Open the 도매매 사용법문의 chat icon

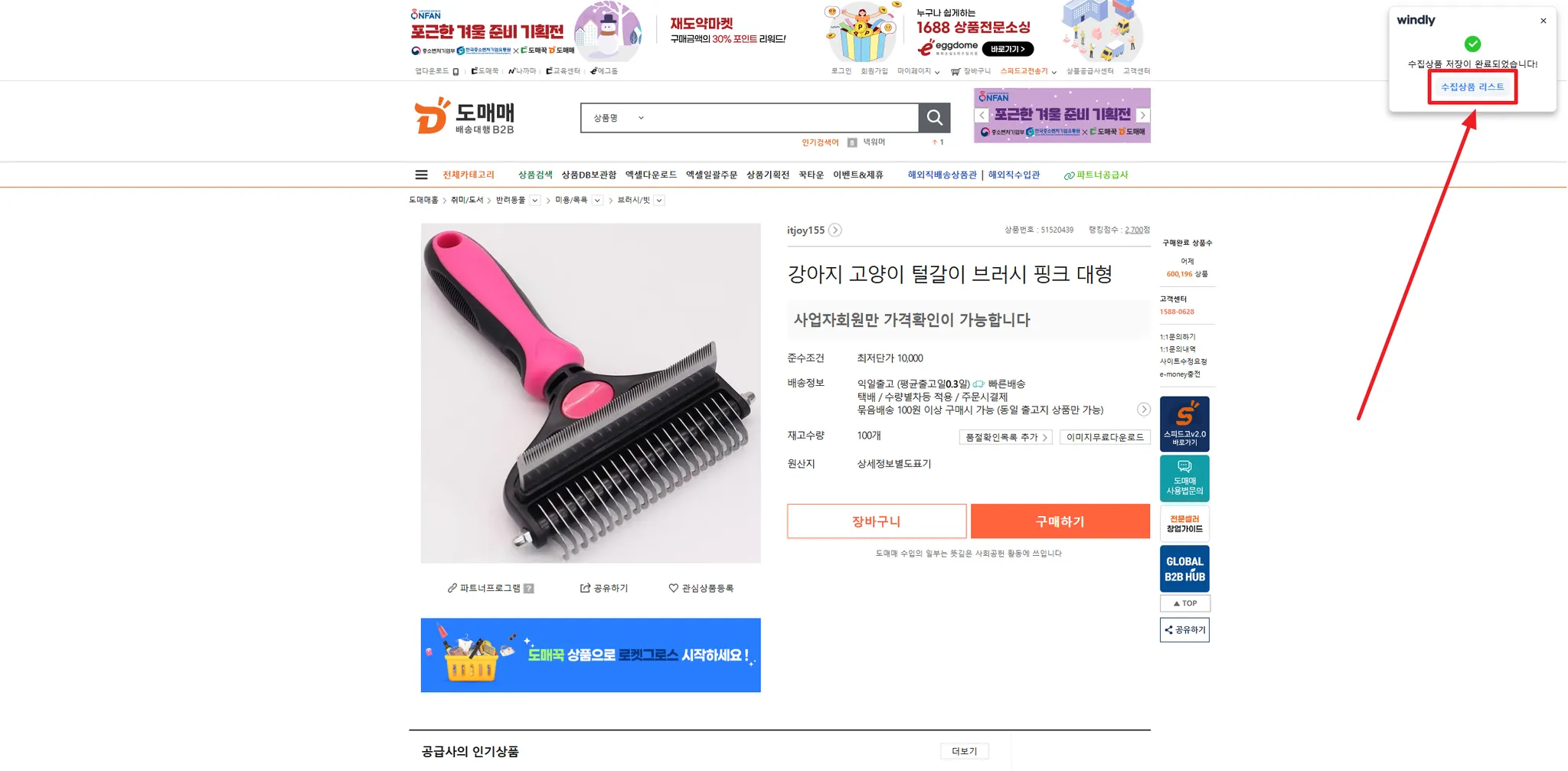coord(1184,479)
